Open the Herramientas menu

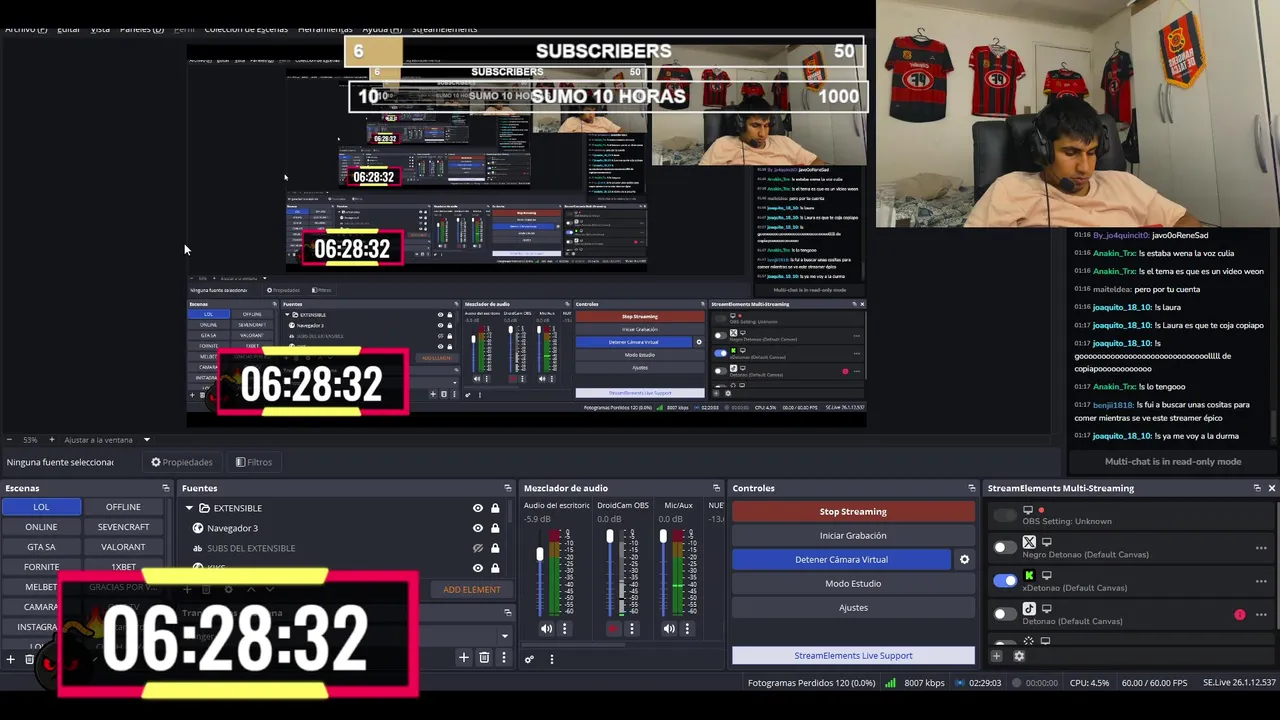(325, 29)
